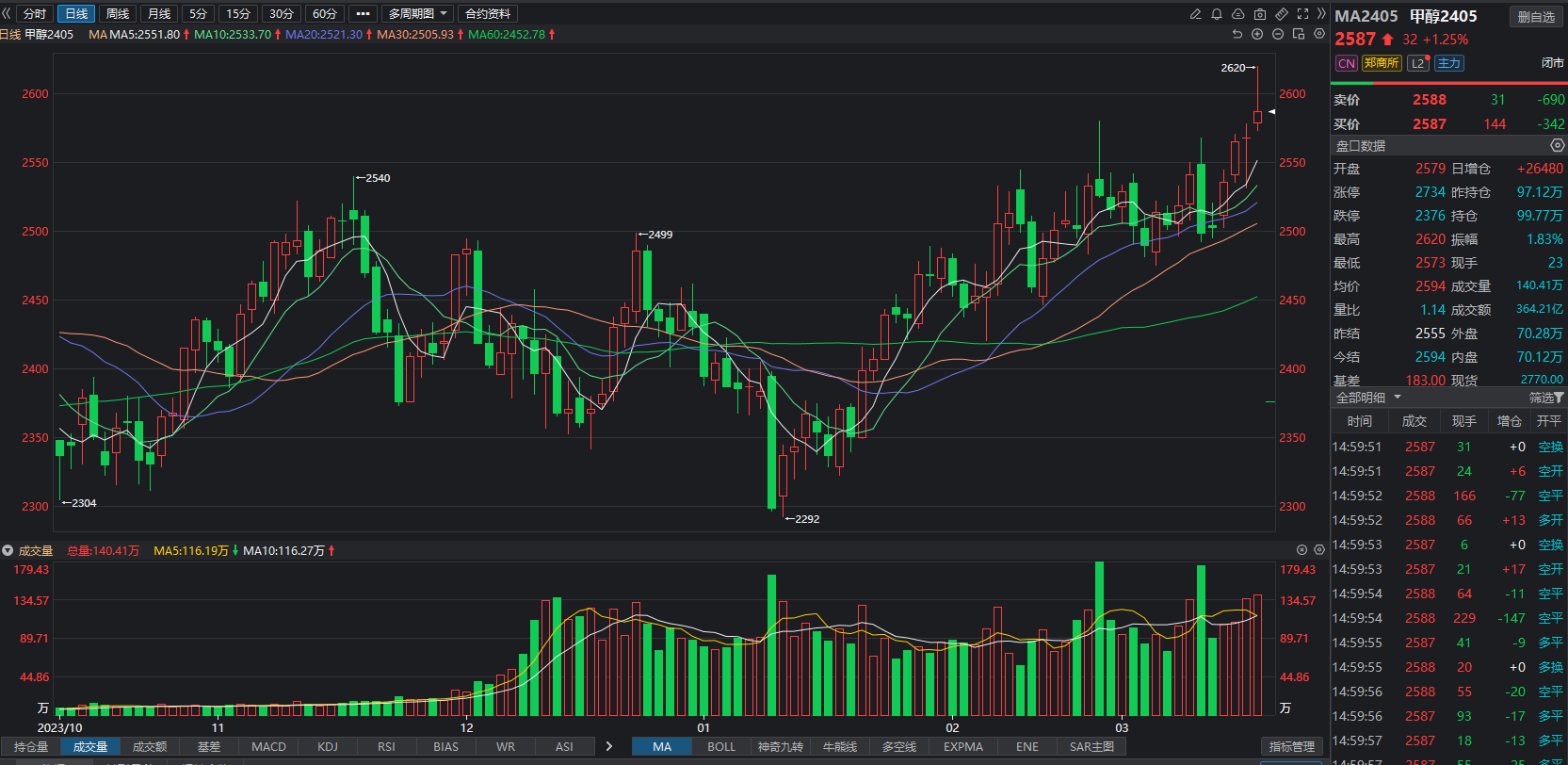Click the 筛选 filter in trade details
The image size is (1568, 765).
(1545, 398)
